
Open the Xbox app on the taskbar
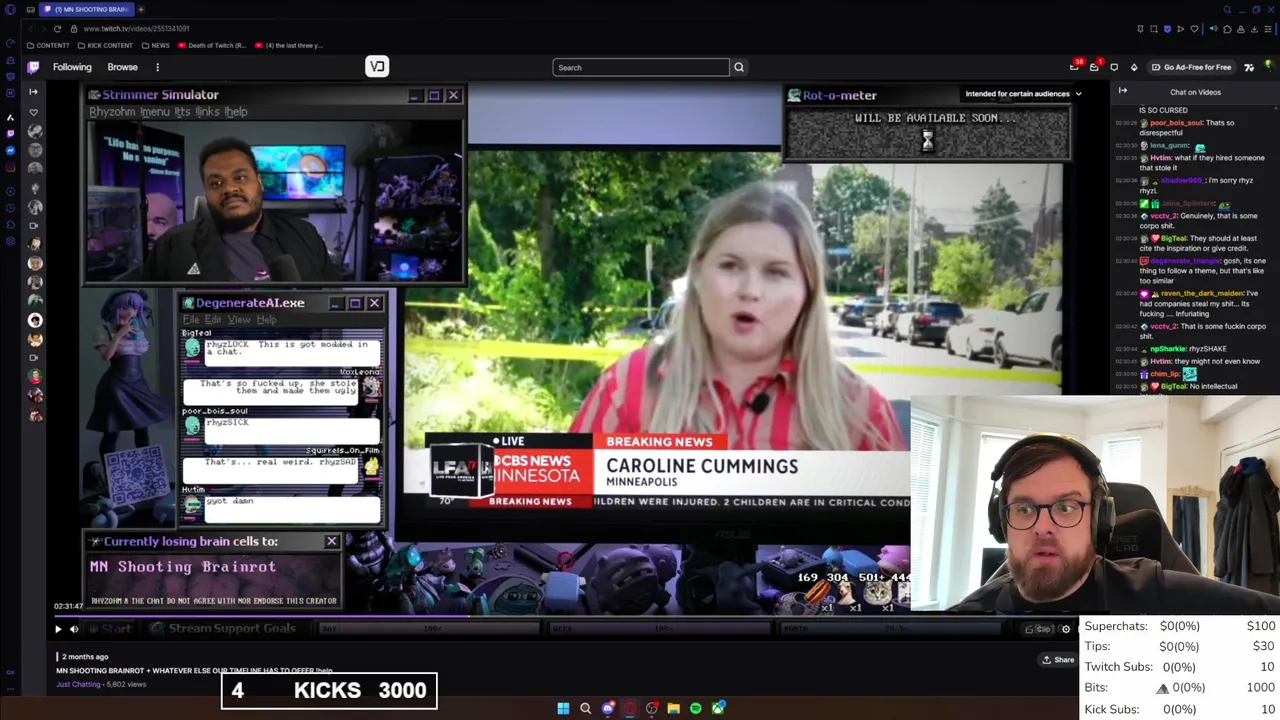click(719, 708)
